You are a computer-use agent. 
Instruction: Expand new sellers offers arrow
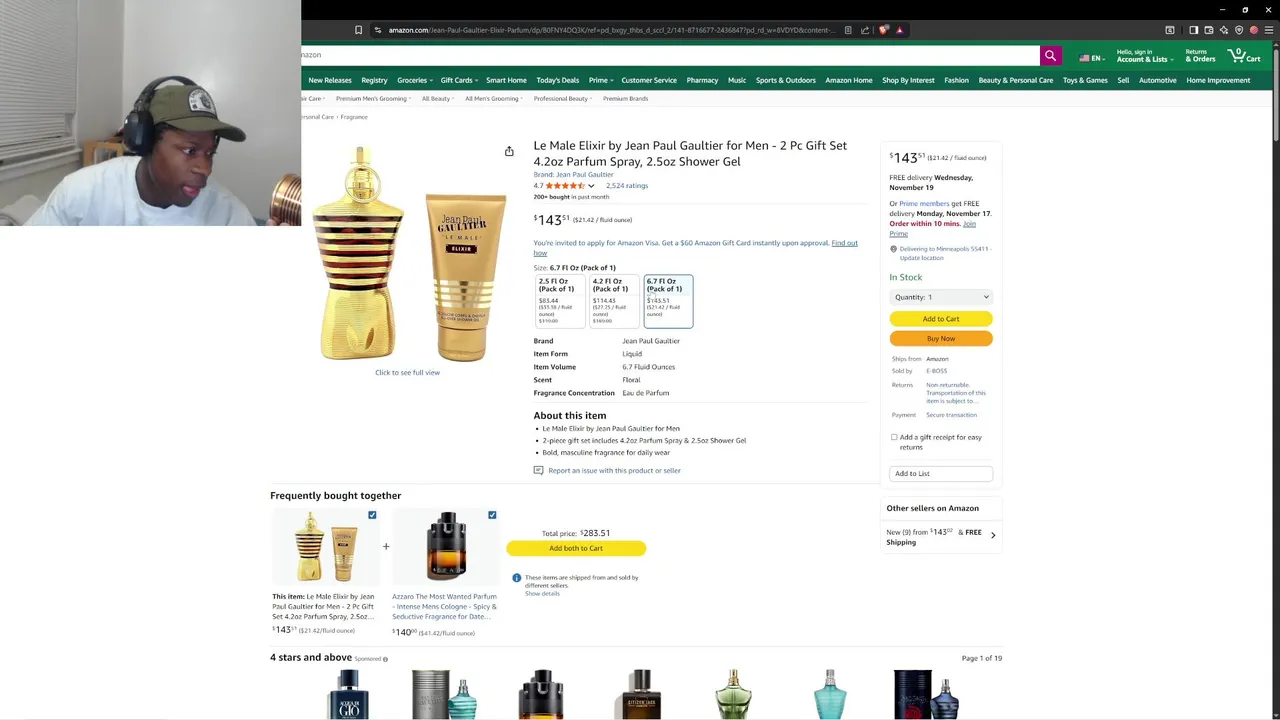(993, 536)
